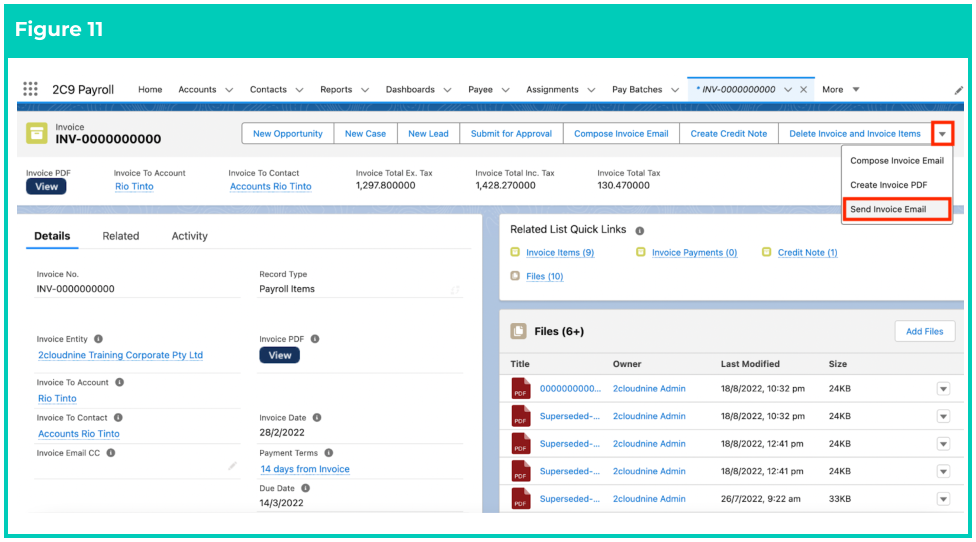976x542 pixels.
Task: Choose Compose Invoice Email in dropdown menu
Action: [896, 161]
